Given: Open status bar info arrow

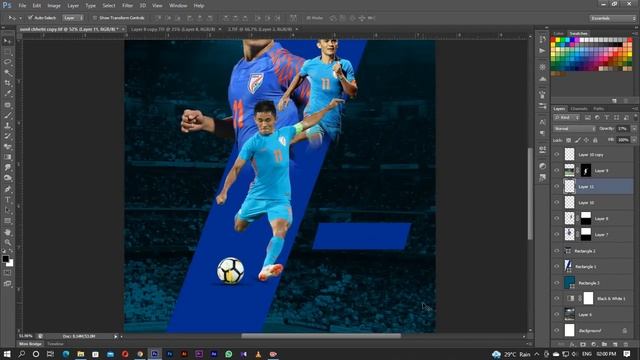Looking at the screenshot, I should pyautogui.click(x=116, y=336).
